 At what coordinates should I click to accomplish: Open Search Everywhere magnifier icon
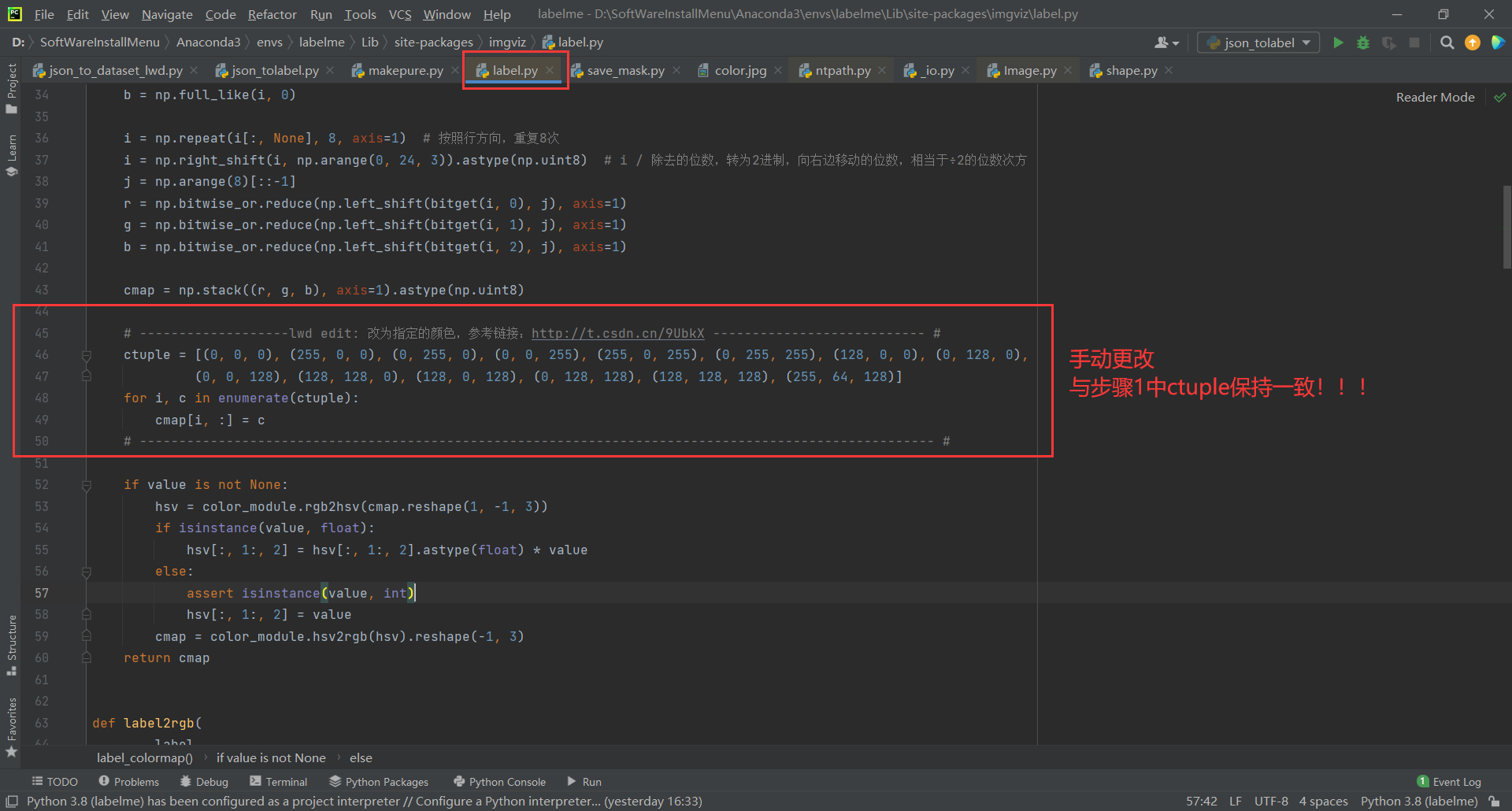click(1447, 43)
